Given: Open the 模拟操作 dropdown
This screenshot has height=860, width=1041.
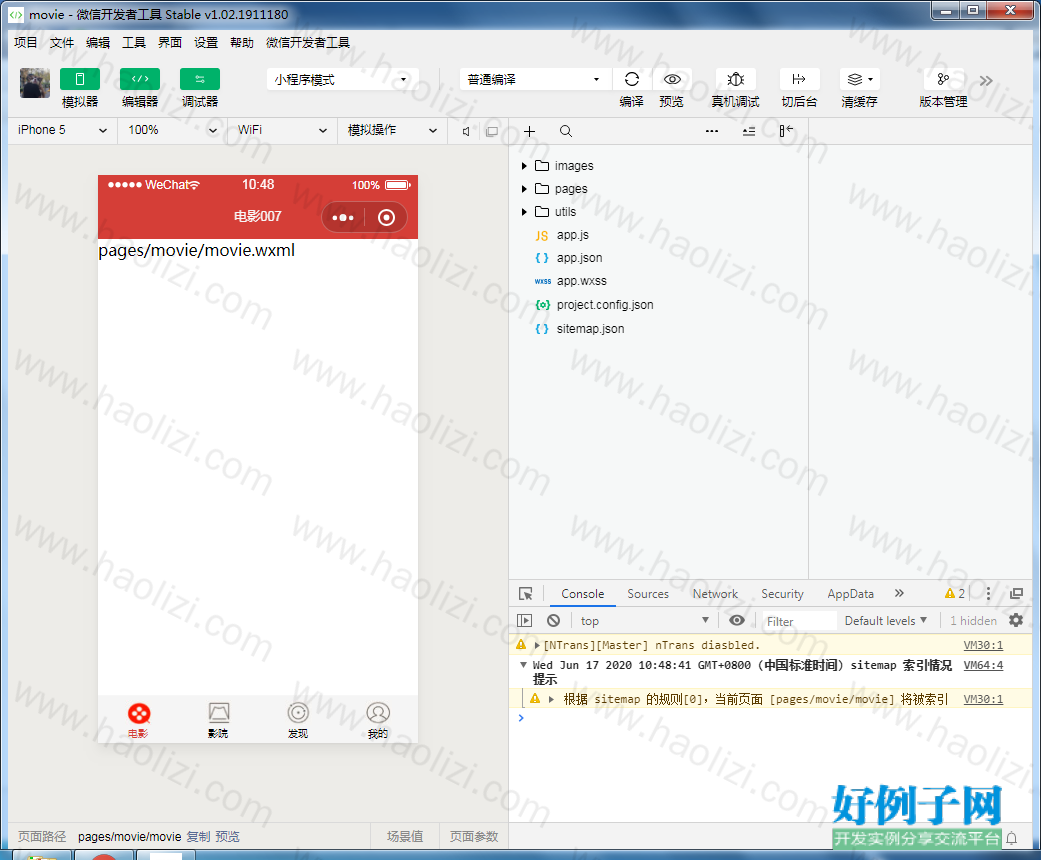Looking at the screenshot, I should coord(392,130).
